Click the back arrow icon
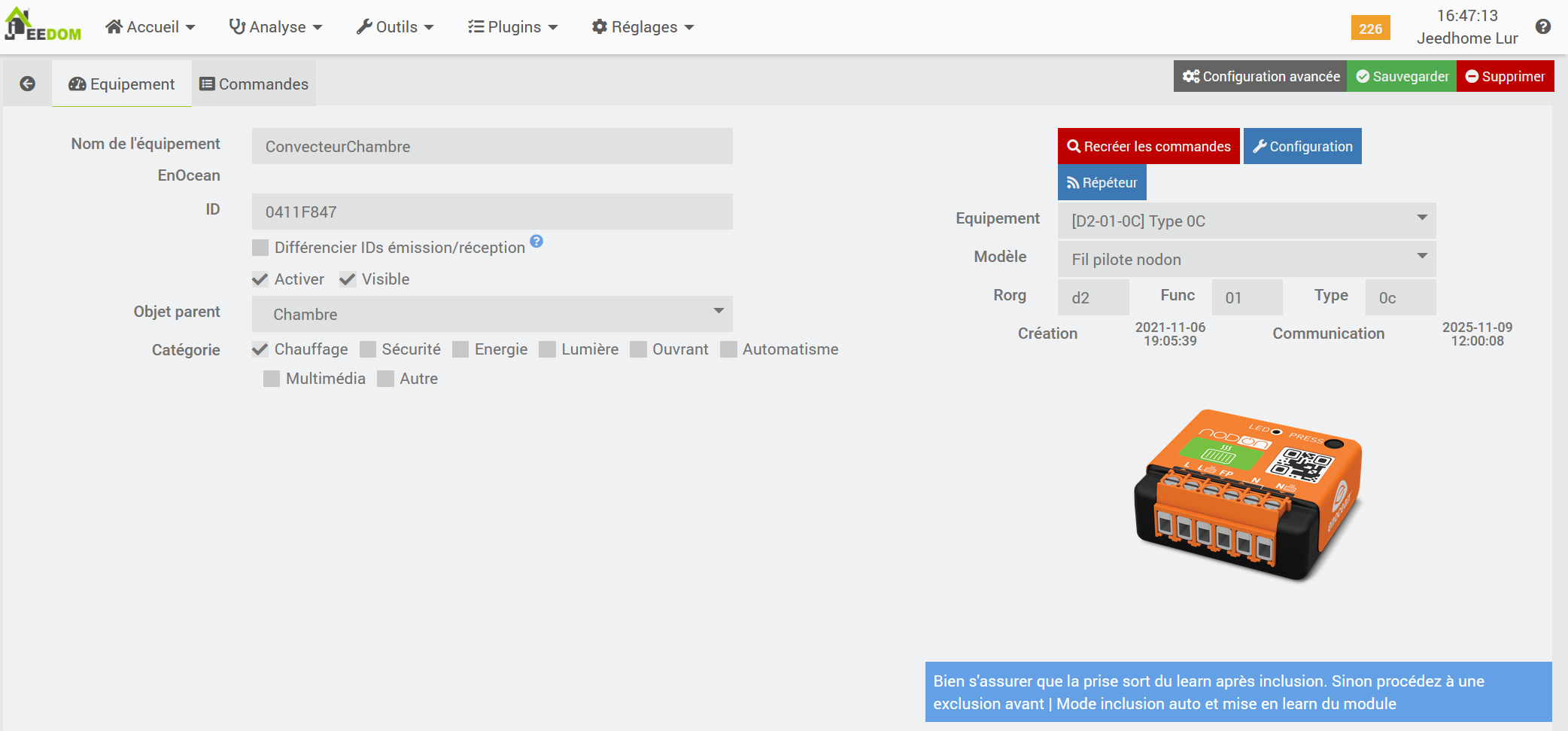The height and width of the screenshot is (731, 1568). tap(27, 84)
